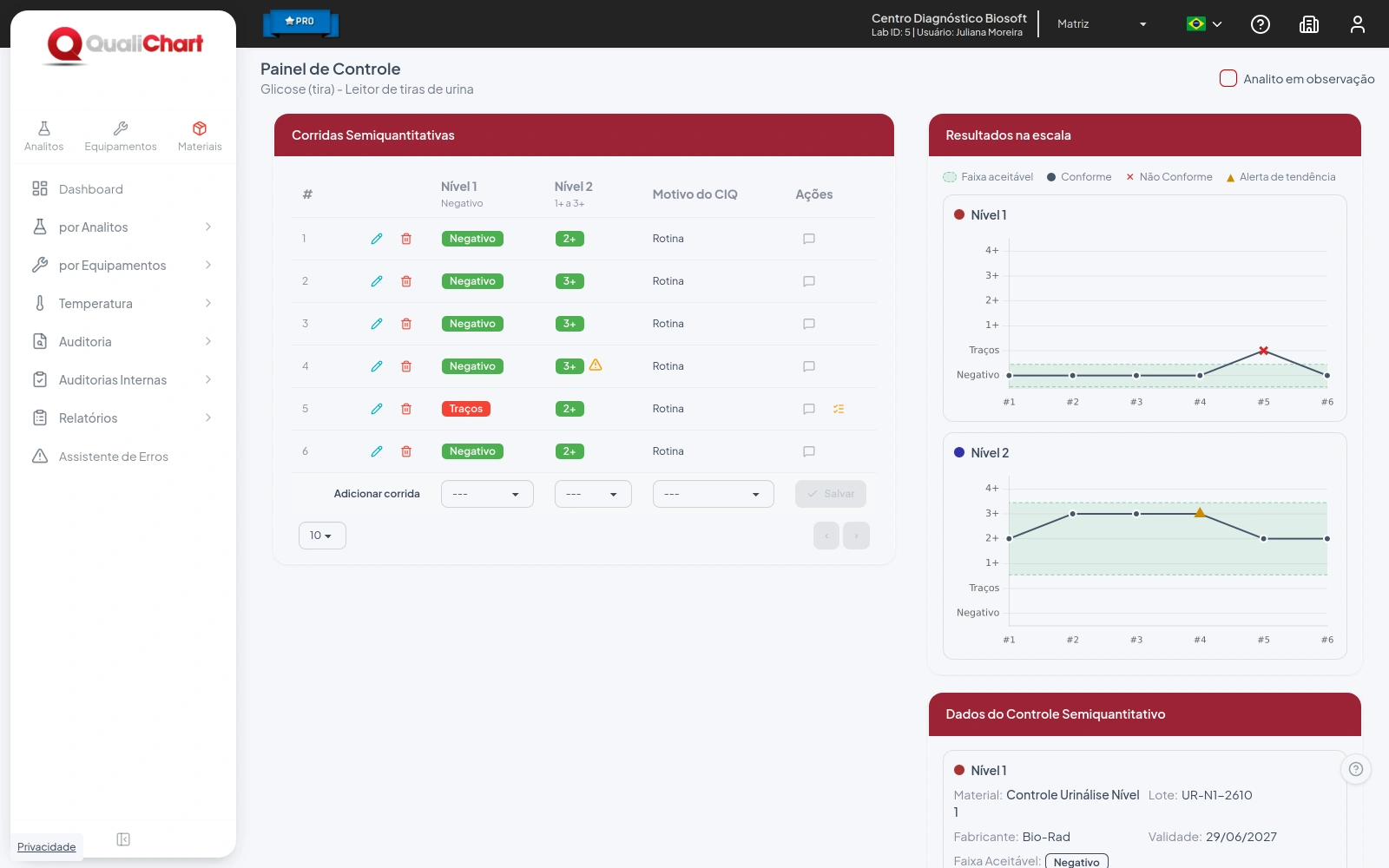Click the trend alert warning icon on run 4
This screenshot has width=1389, height=868.
pyautogui.click(x=596, y=365)
